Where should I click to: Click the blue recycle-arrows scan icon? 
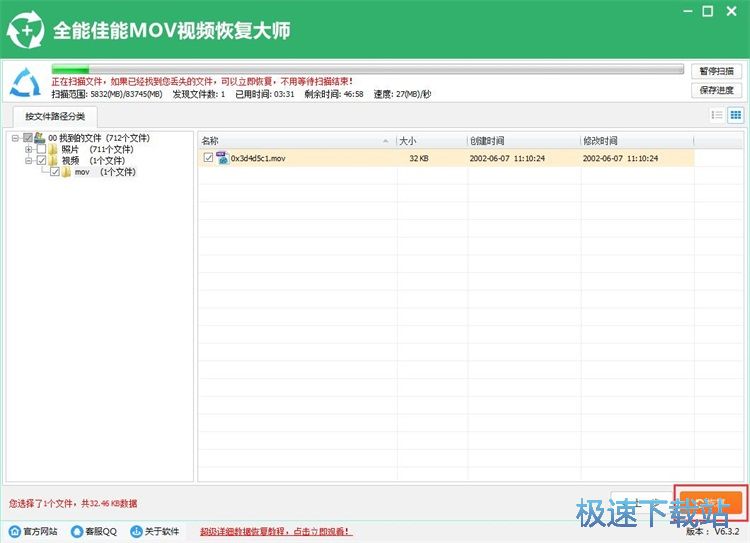(x=25, y=82)
